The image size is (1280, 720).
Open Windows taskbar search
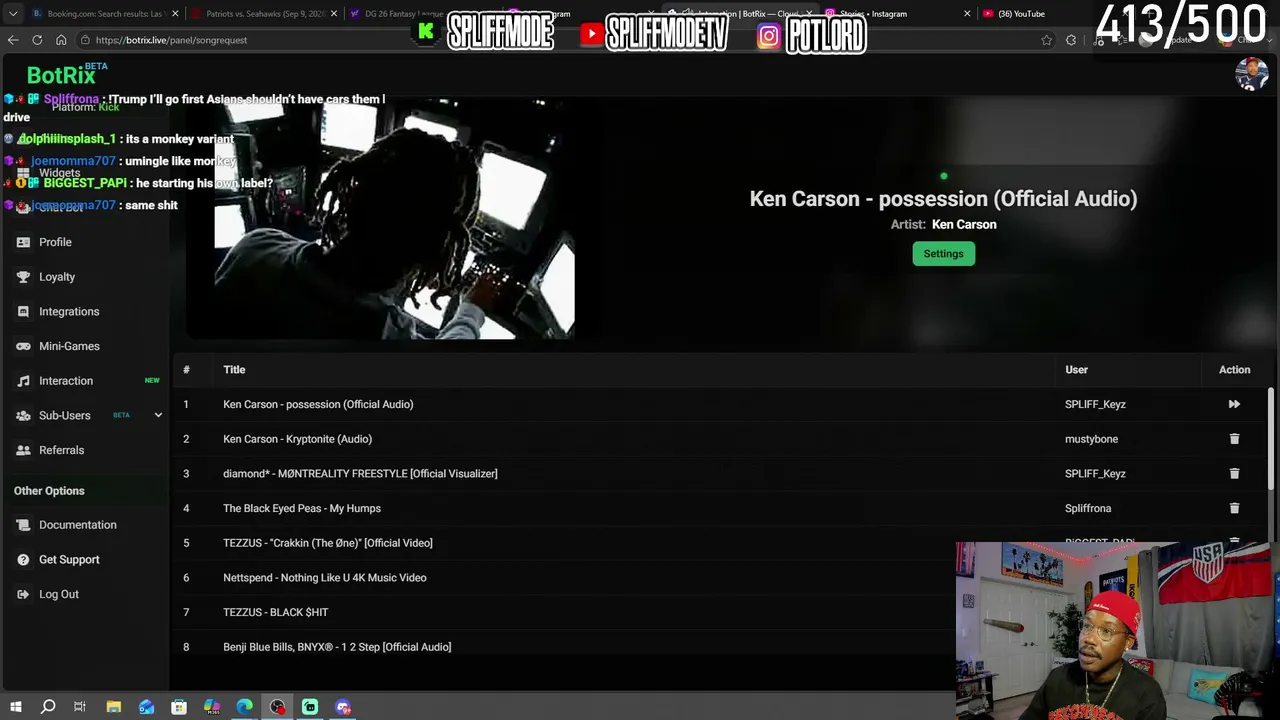point(48,707)
